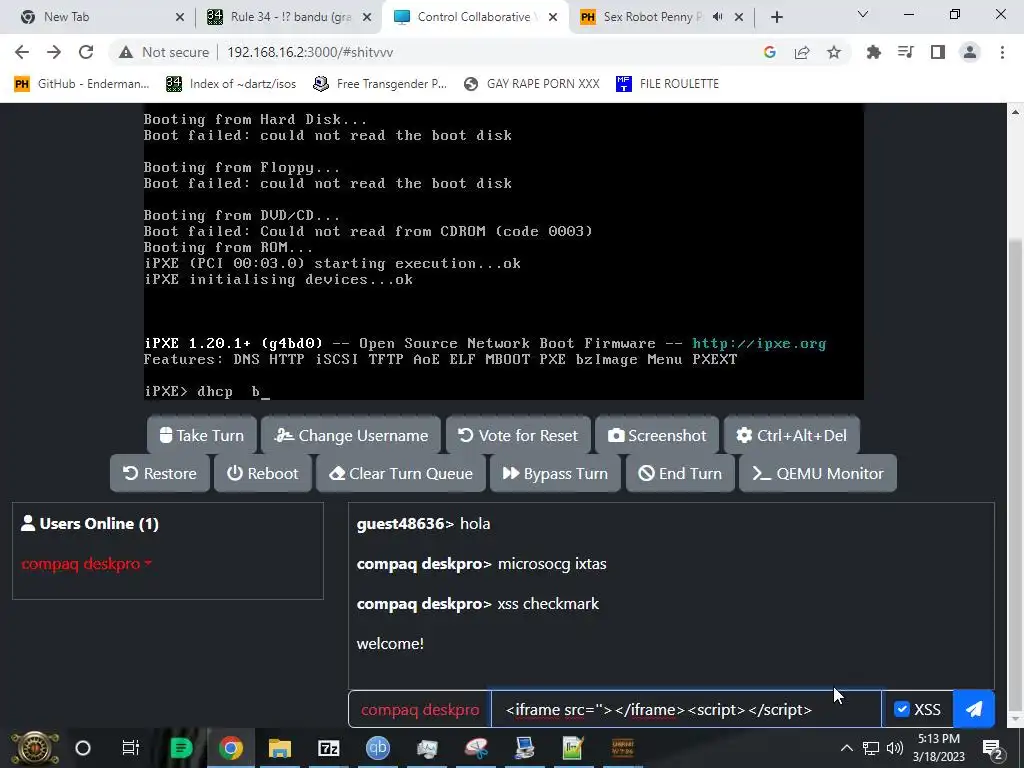1024x768 pixels.
Task: Open Task View on the taskbar
Action: [131, 748]
